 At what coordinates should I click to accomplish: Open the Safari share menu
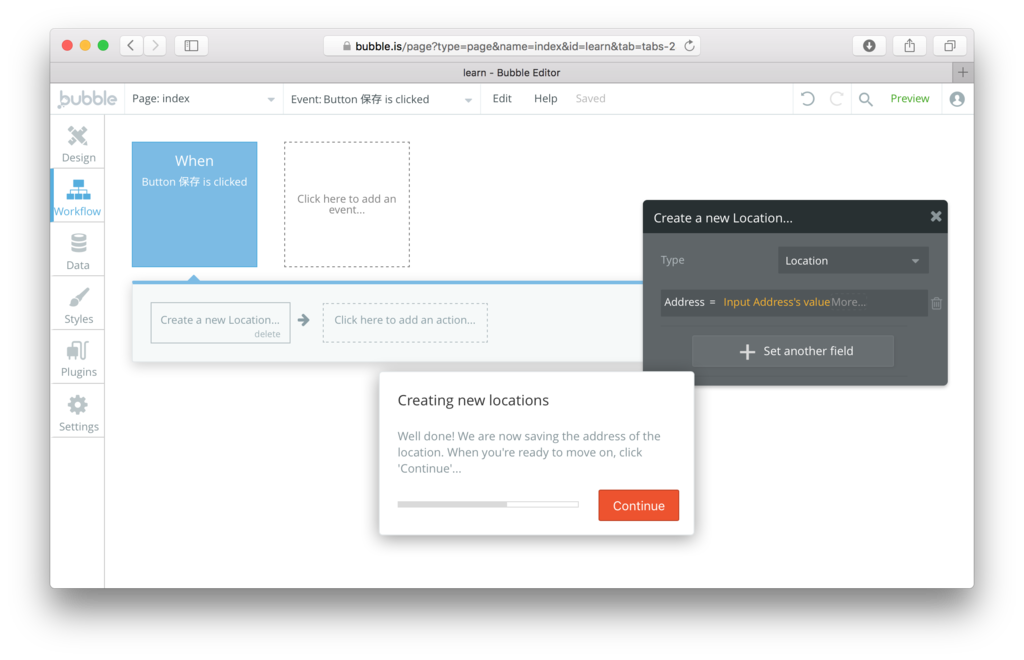click(x=910, y=45)
